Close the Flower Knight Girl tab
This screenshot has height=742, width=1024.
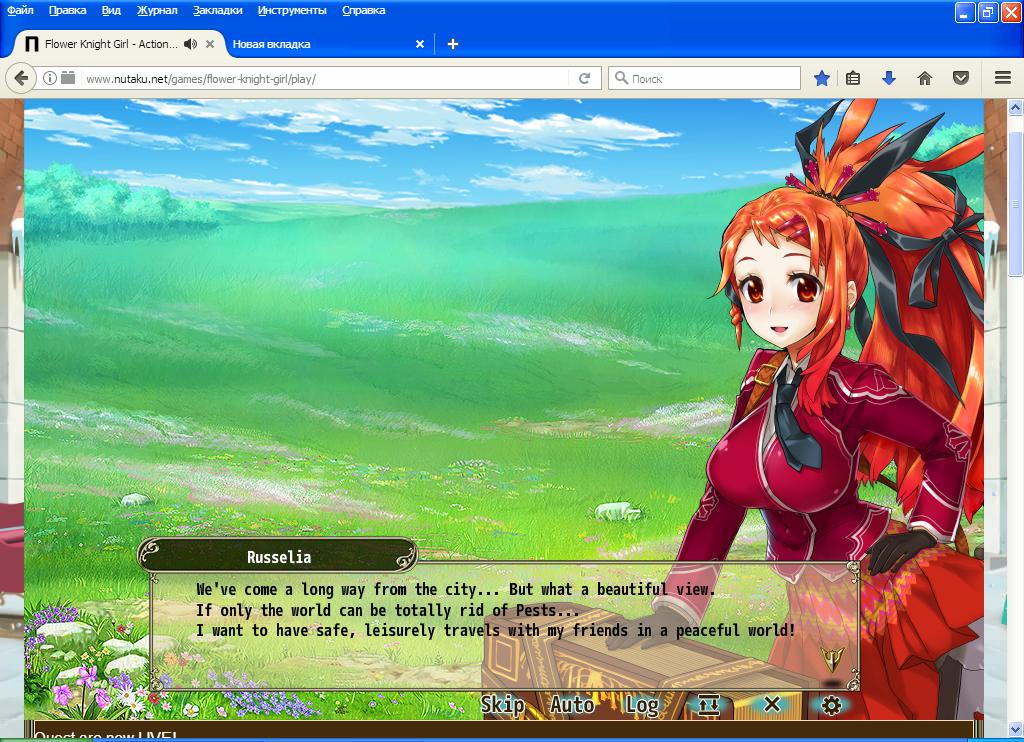pyautogui.click(x=210, y=44)
